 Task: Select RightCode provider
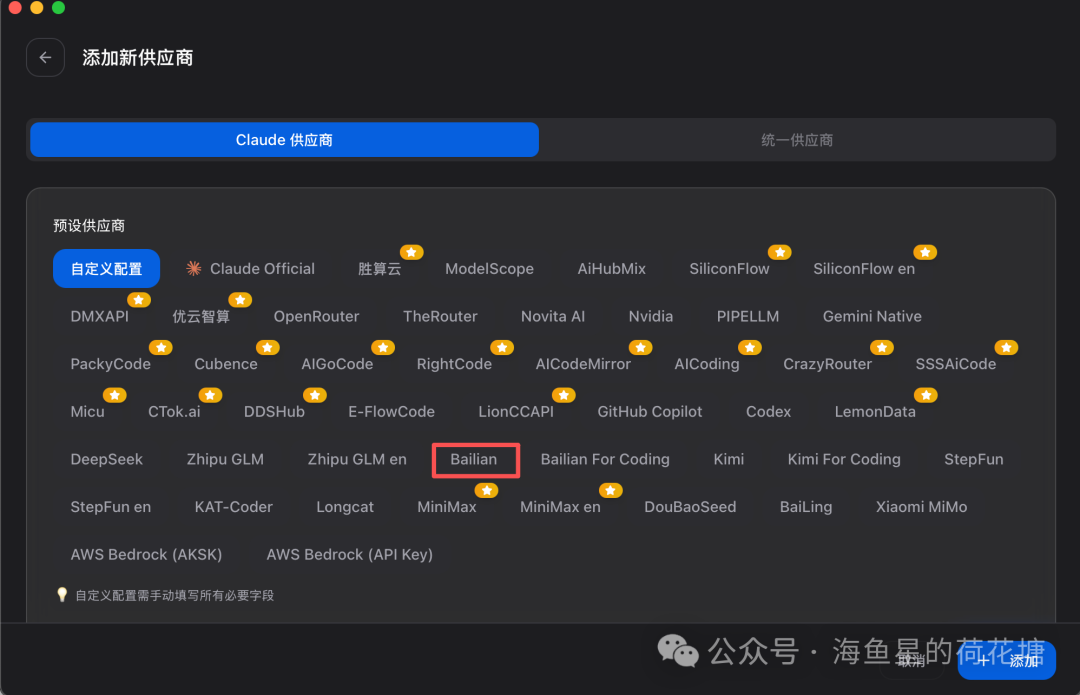click(455, 364)
